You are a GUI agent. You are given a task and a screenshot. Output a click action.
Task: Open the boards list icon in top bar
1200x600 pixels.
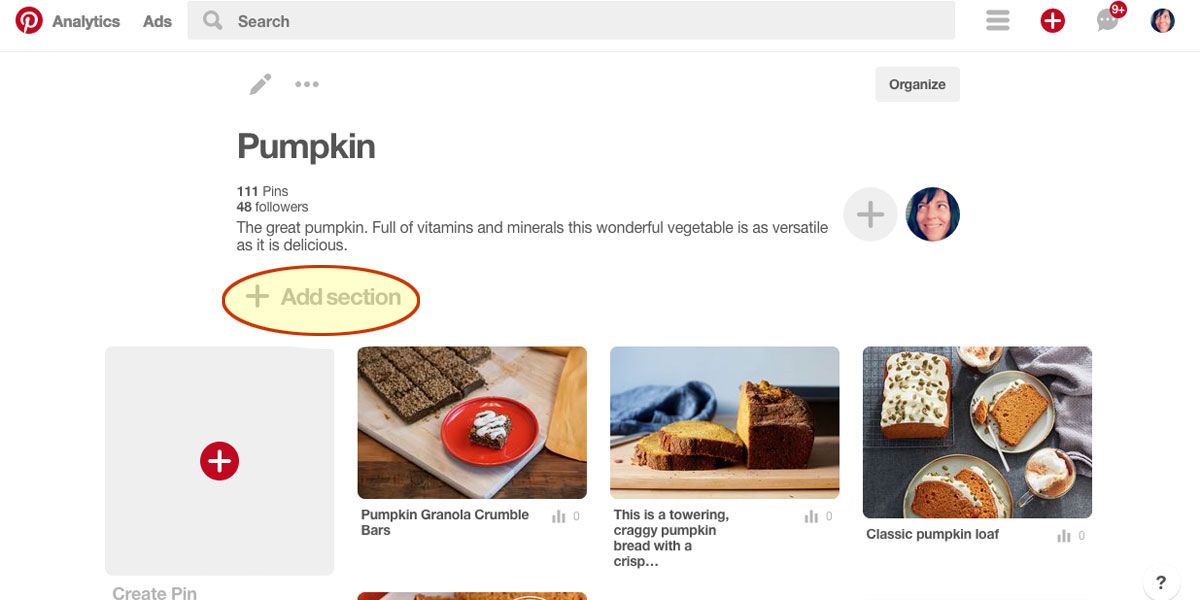997,20
